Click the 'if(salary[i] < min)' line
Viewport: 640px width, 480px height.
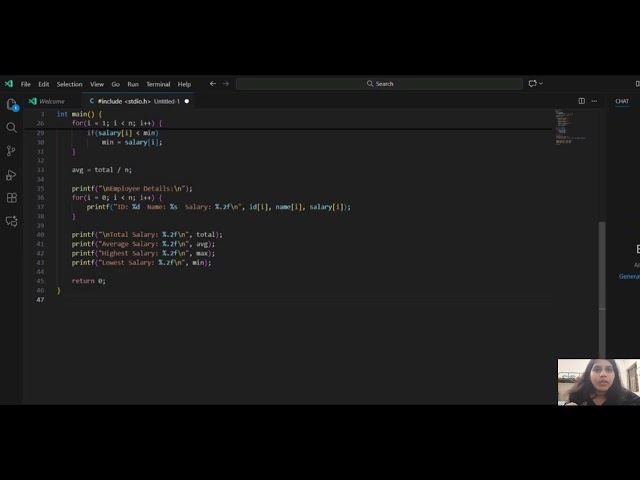122,133
